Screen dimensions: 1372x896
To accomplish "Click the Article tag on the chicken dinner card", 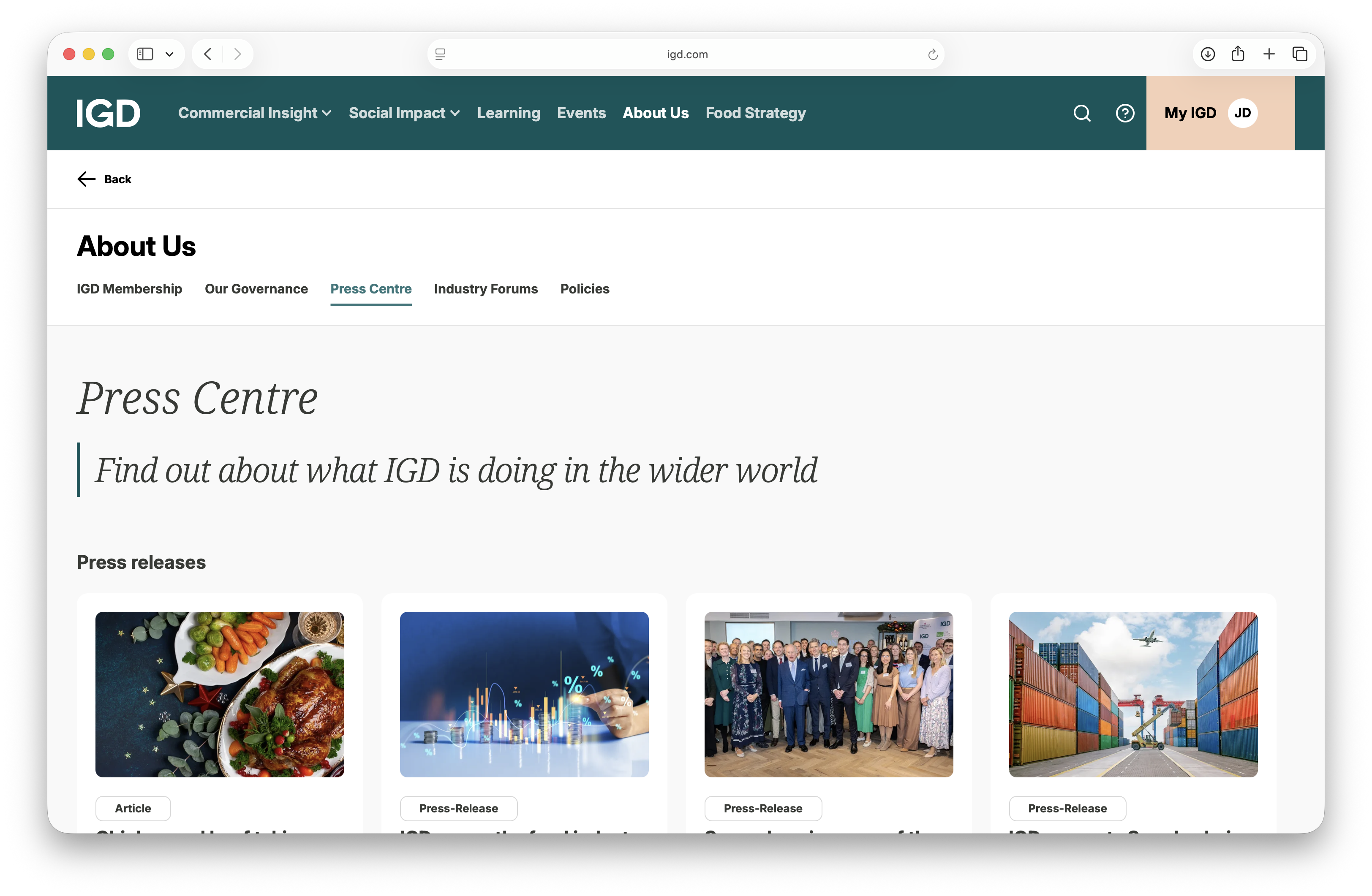I will (x=133, y=808).
